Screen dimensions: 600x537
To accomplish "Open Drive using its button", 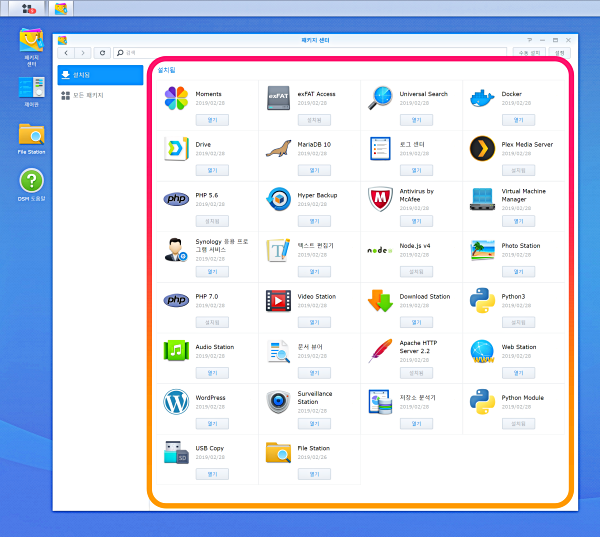I will tap(212, 170).
